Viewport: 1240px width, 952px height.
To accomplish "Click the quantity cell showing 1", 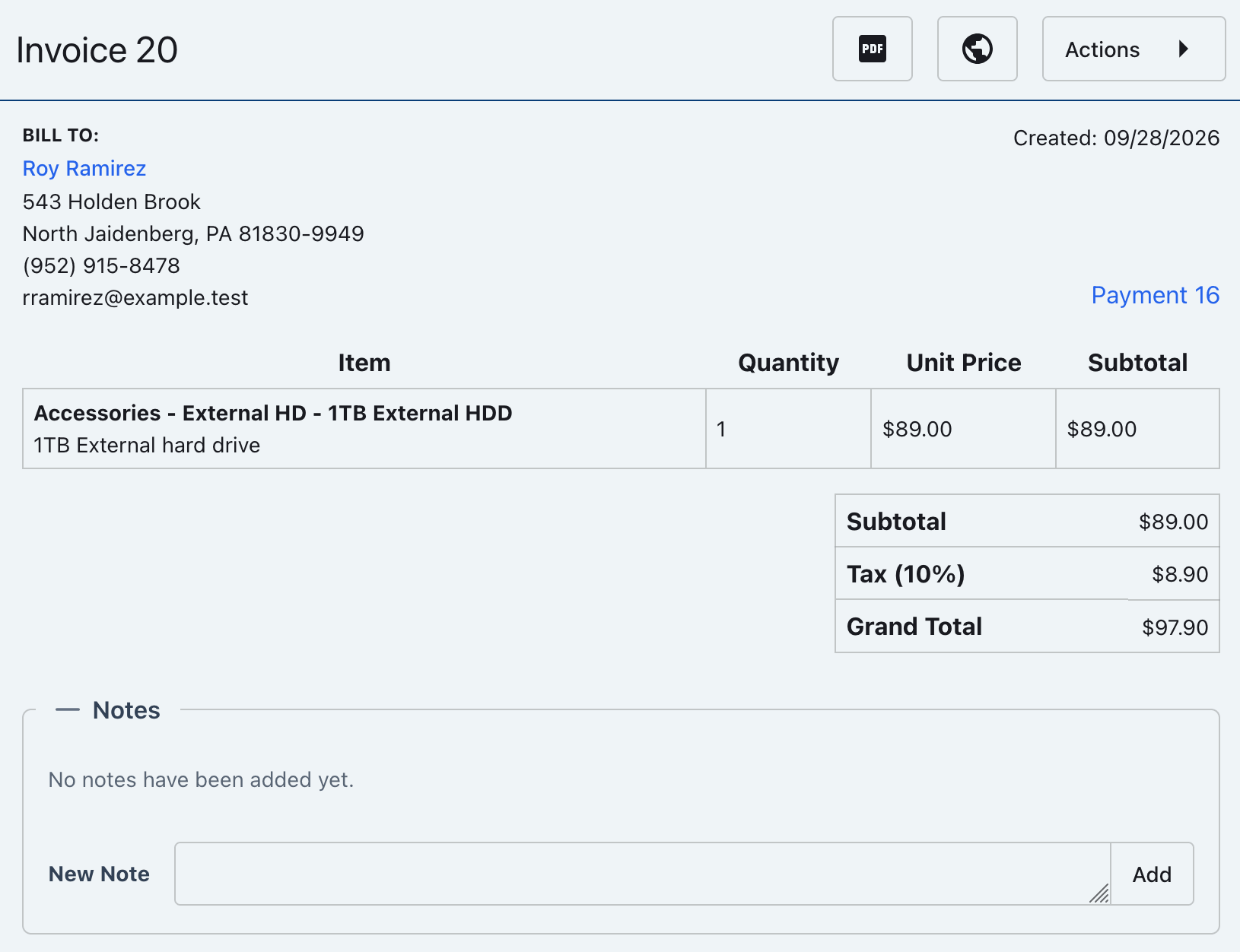I will (788, 429).
